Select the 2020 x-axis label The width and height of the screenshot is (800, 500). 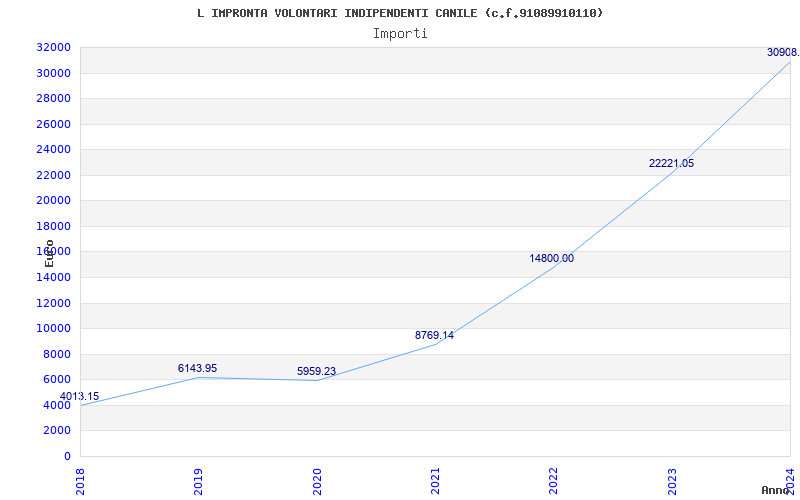point(317,482)
